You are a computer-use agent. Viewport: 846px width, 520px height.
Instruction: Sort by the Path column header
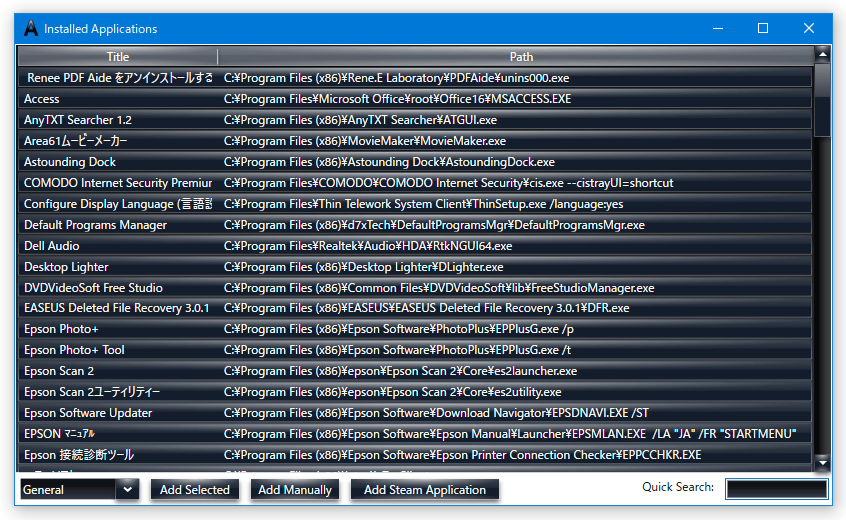tap(521, 57)
